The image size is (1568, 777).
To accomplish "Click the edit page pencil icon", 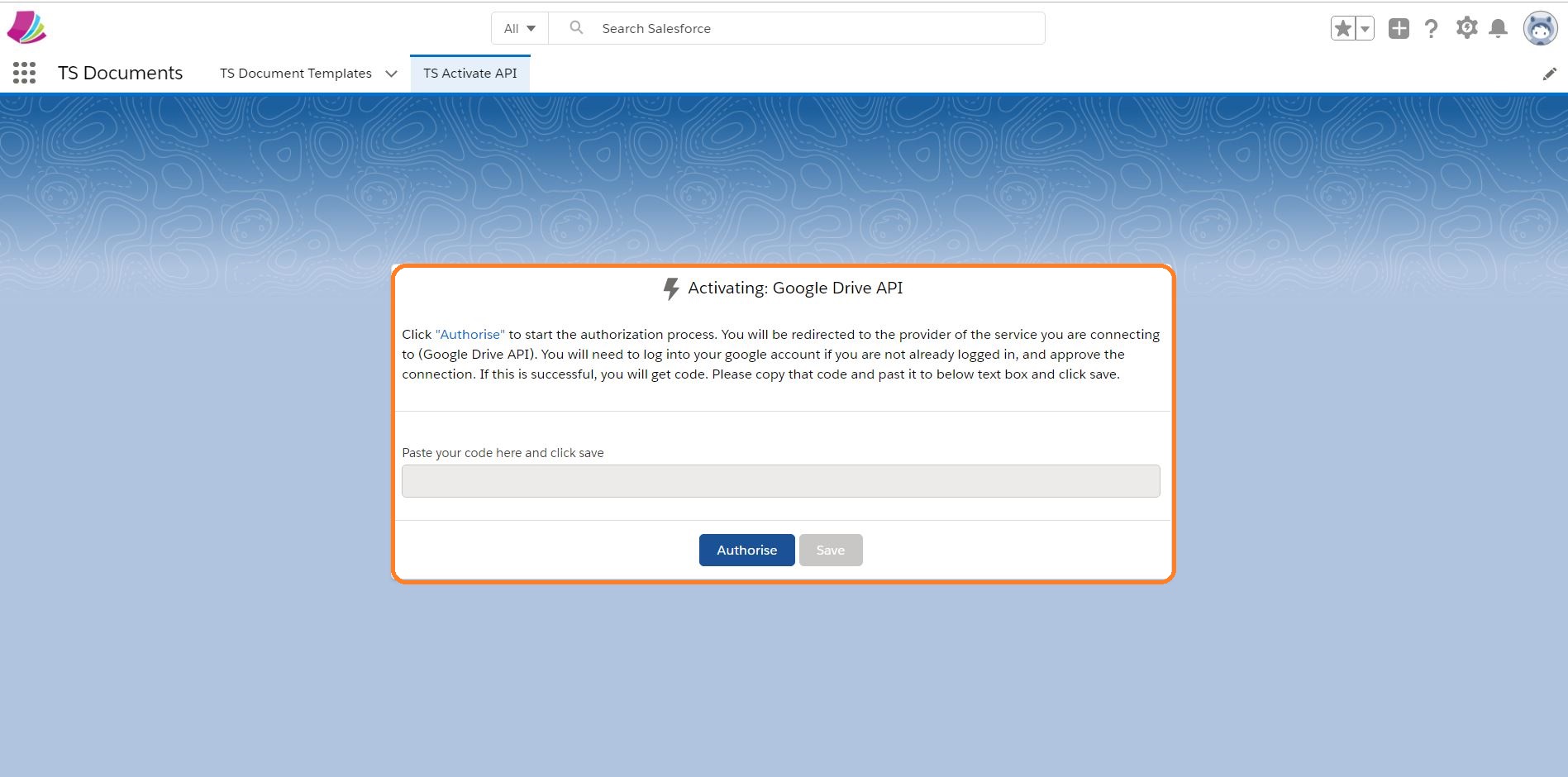I will pos(1550,74).
